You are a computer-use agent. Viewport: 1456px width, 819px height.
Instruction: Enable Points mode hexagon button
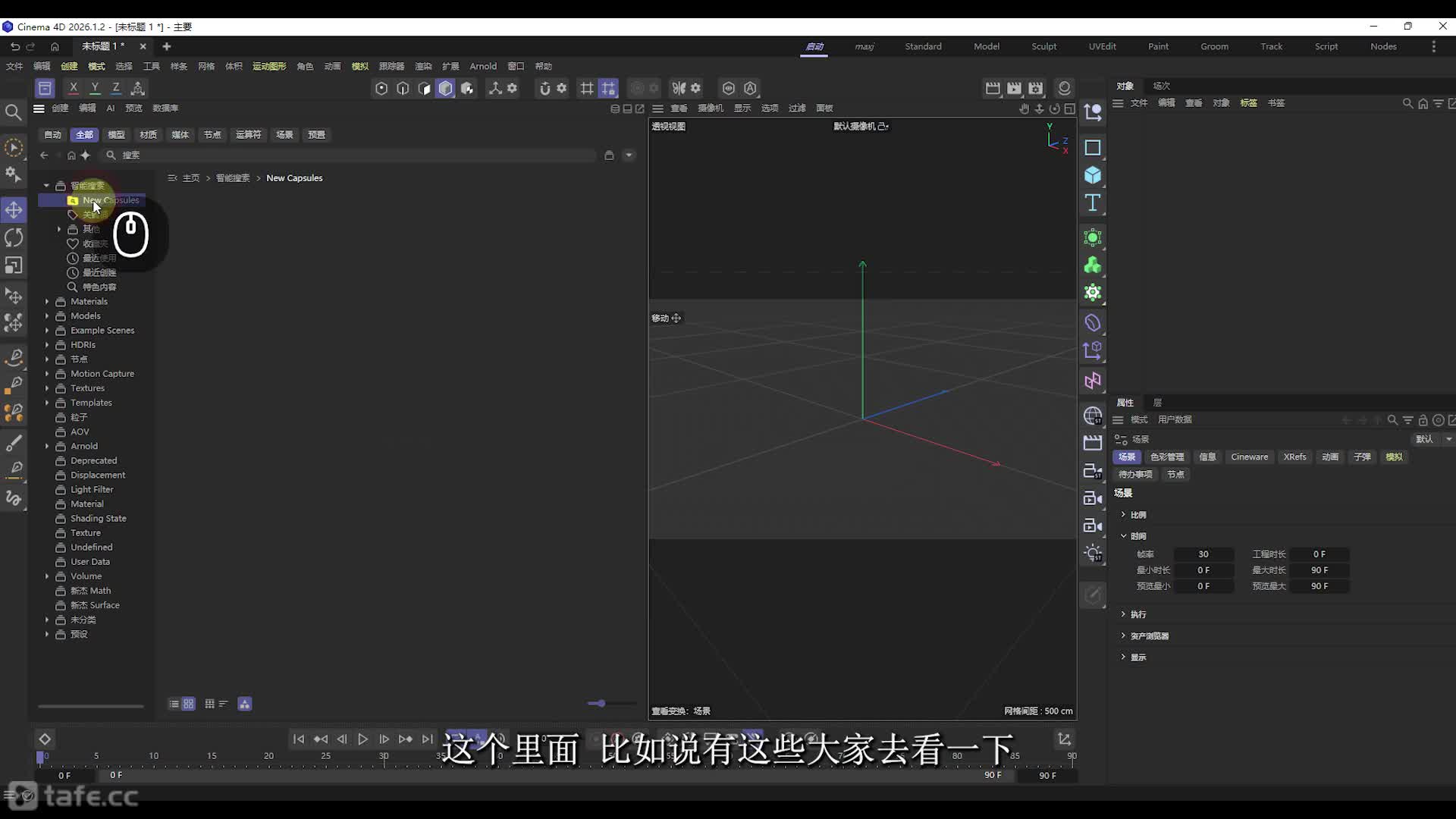pyautogui.click(x=381, y=88)
